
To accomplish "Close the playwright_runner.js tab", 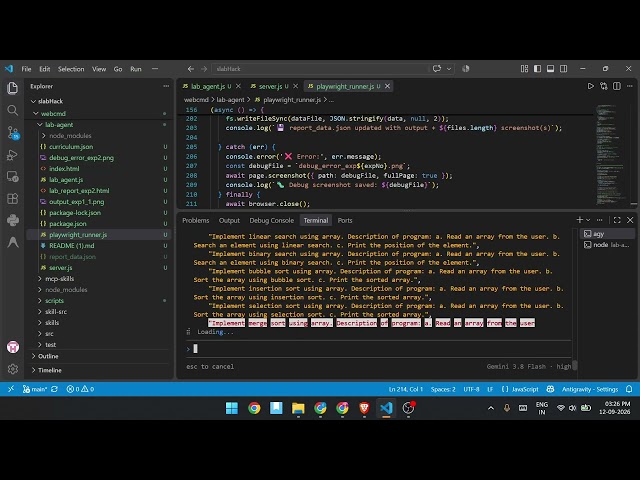I will tap(387, 86).
